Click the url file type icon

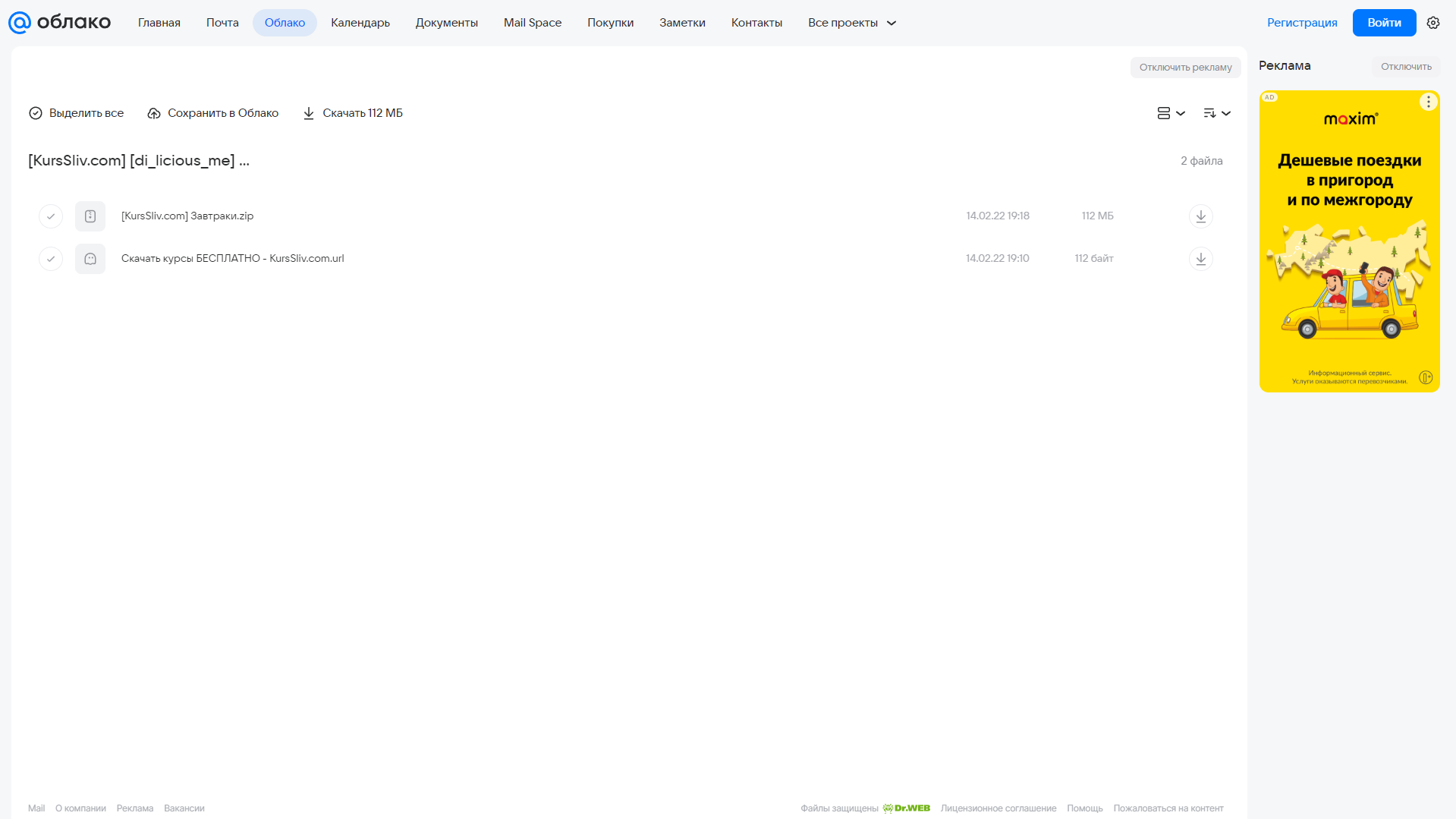pos(90,259)
